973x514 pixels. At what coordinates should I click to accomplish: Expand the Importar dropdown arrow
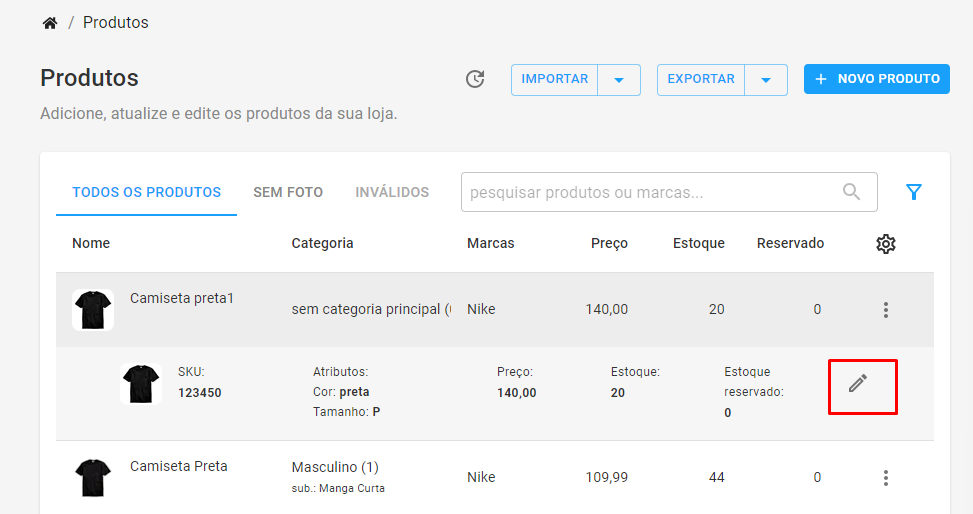tap(619, 79)
